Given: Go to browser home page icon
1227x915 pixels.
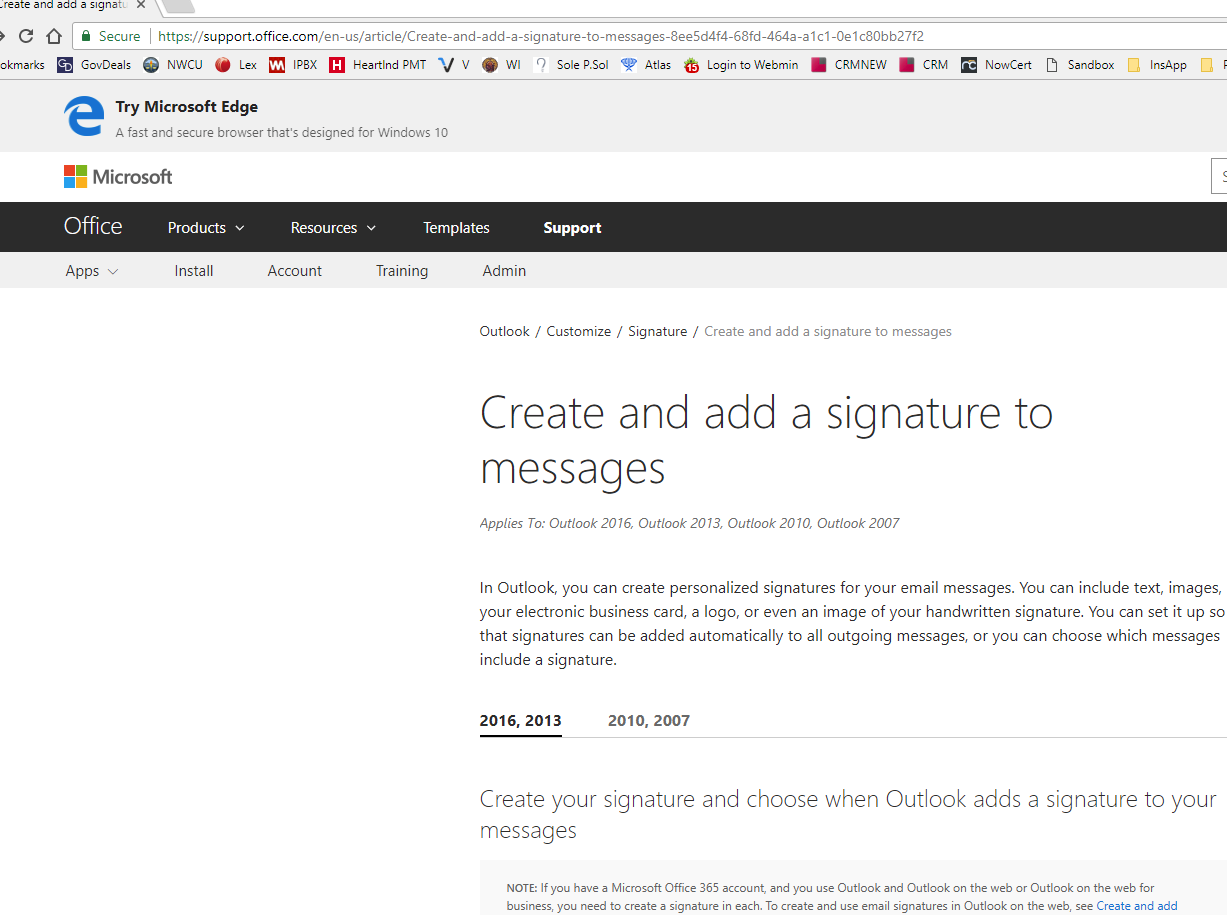Looking at the screenshot, I should coord(54,36).
